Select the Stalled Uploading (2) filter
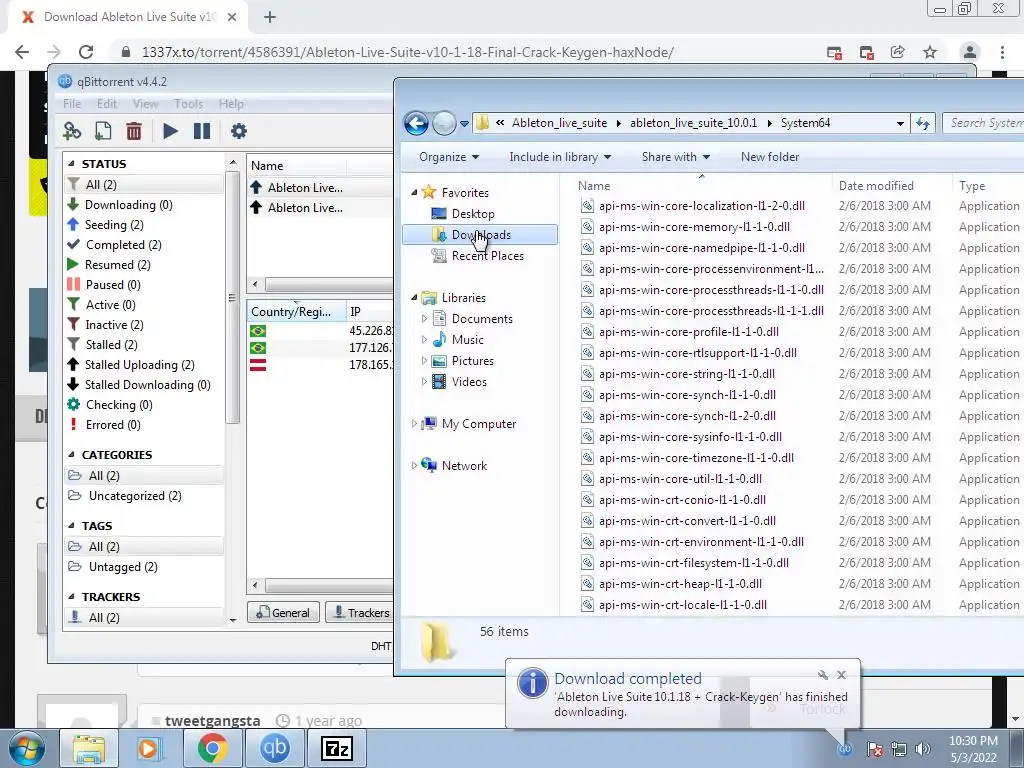This screenshot has height=768, width=1024. click(140, 365)
